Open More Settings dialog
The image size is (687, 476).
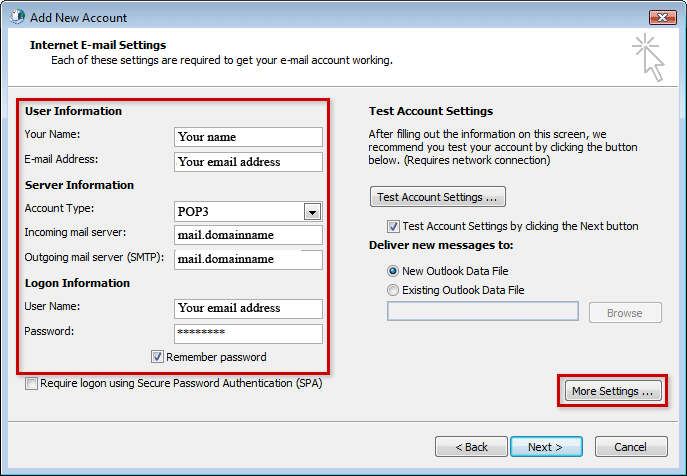(613, 391)
